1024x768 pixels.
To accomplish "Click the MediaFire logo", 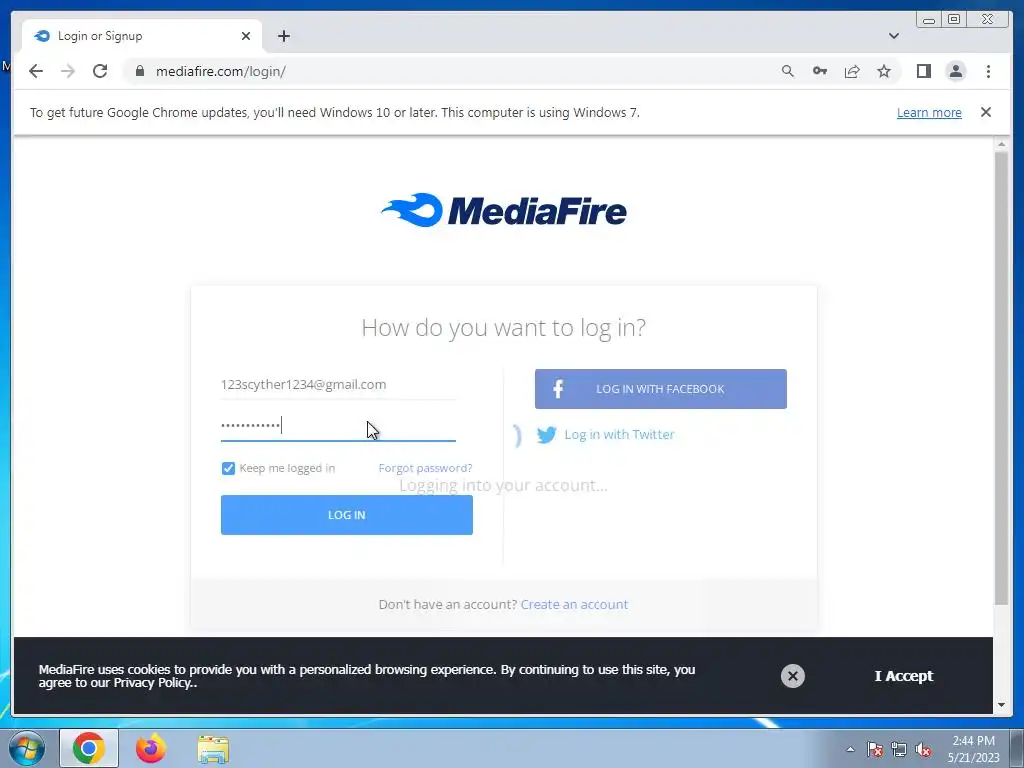I will point(504,210).
